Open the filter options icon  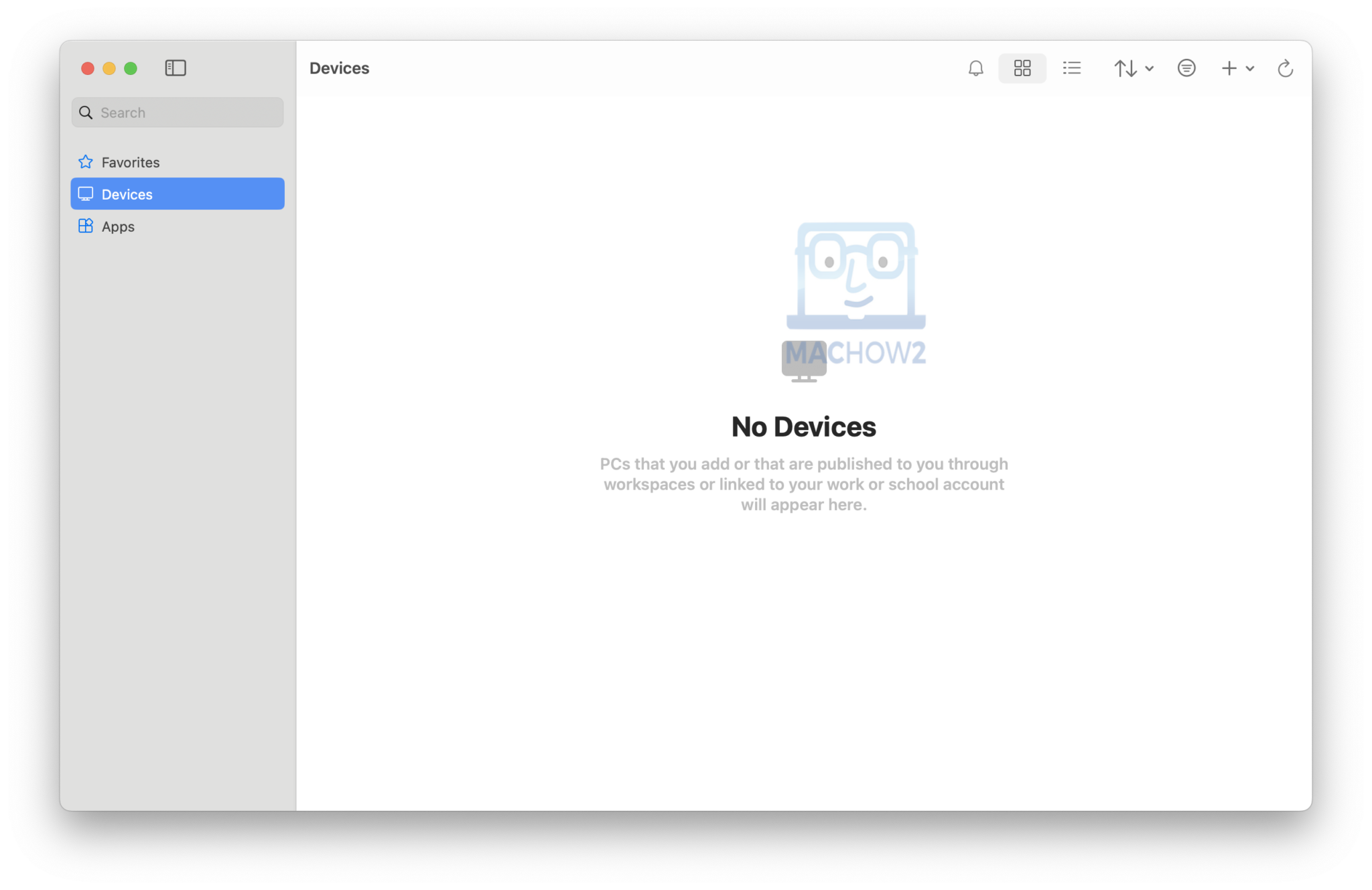click(x=1186, y=68)
